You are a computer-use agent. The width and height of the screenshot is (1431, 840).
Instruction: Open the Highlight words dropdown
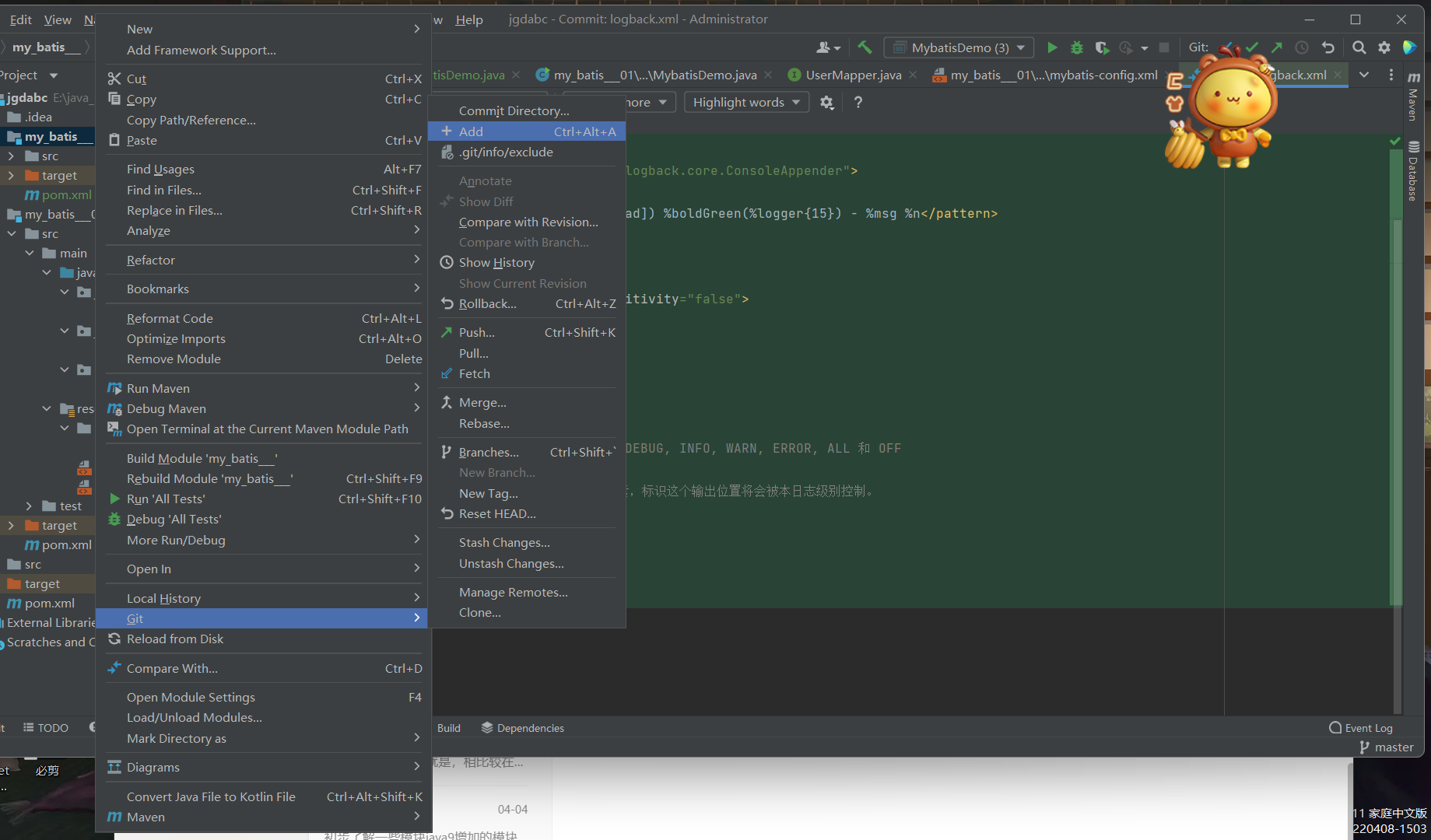[745, 102]
